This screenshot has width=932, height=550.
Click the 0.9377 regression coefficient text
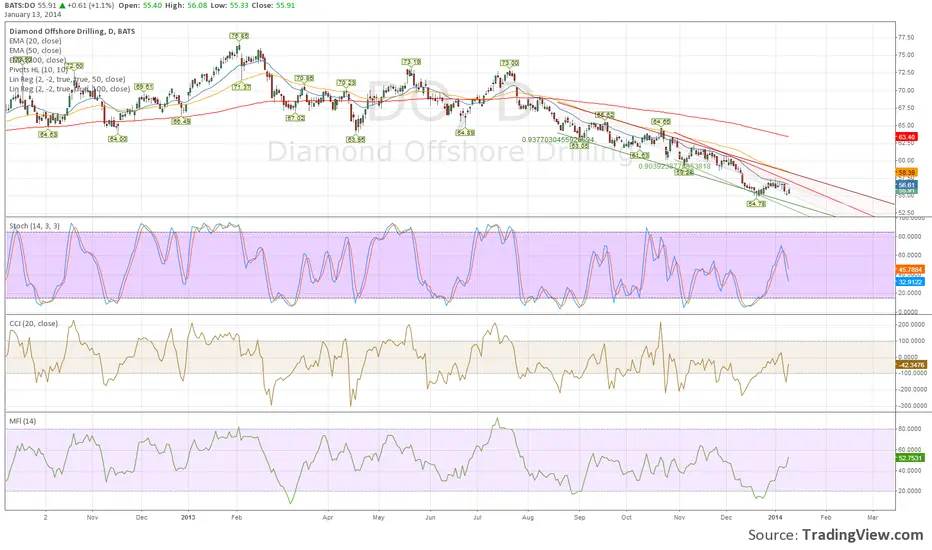(x=558, y=140)
